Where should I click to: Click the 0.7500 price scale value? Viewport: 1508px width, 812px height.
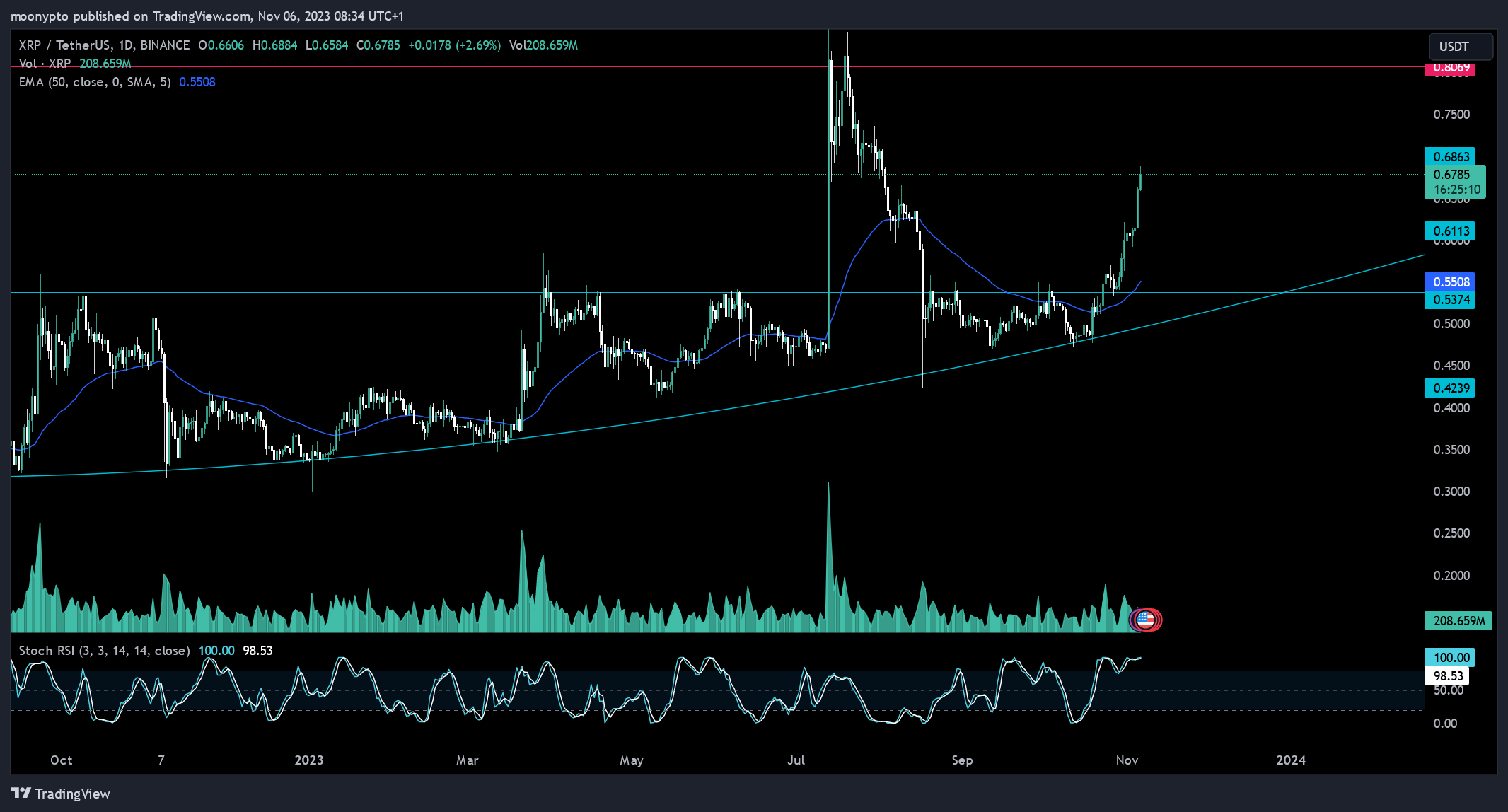point(1451,115)
